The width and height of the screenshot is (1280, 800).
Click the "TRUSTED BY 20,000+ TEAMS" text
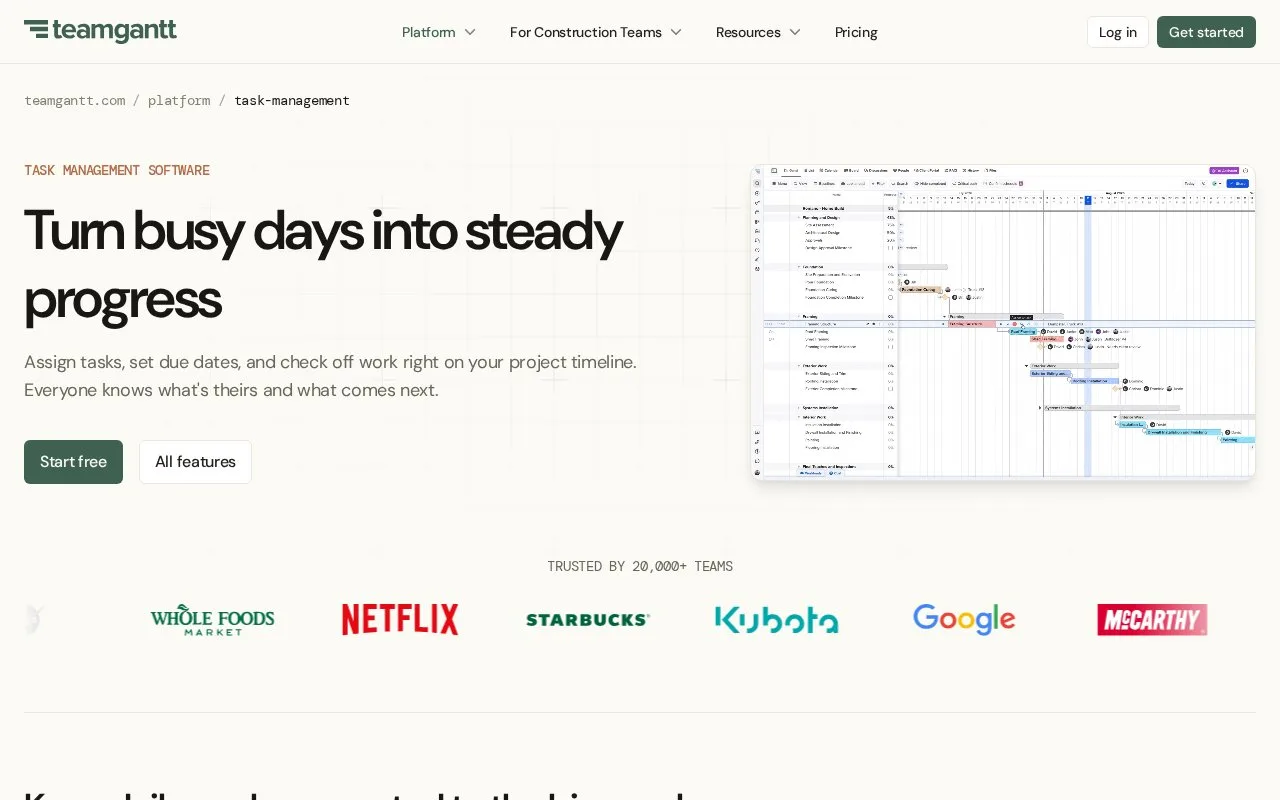point(640,566)
